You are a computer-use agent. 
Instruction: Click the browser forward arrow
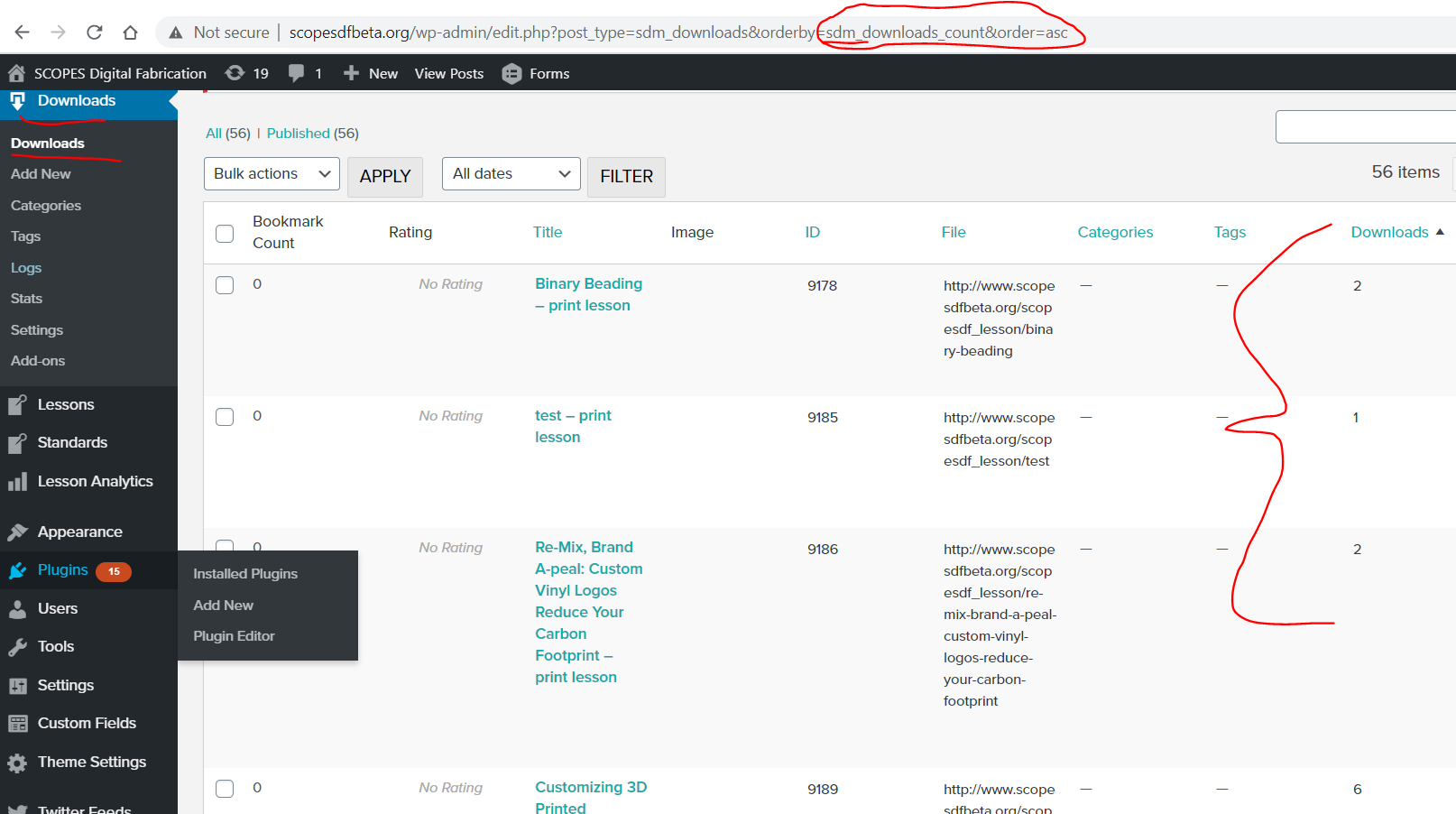coord(59,32)
